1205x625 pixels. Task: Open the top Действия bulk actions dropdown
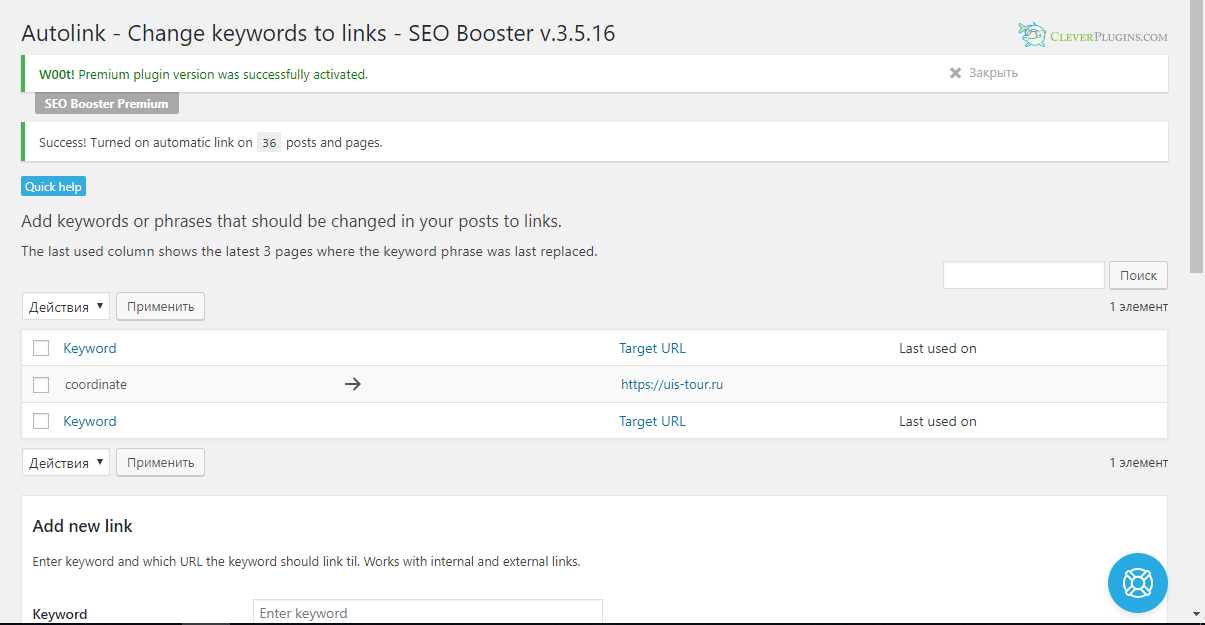pyautogui.click(x=66, y=306)
